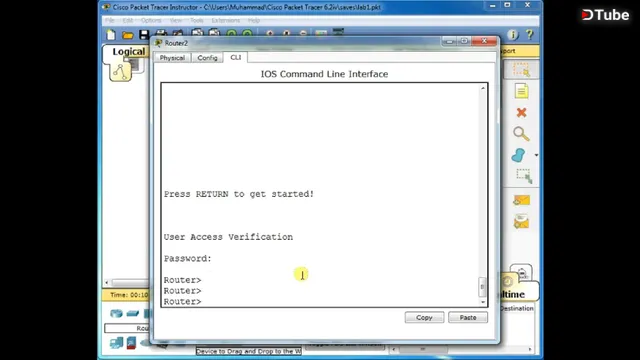Image resolution: width=640 pixels, height=360 pixels.
Task: Select the CLI tab in Router2 window
Action: pos(236,57)
